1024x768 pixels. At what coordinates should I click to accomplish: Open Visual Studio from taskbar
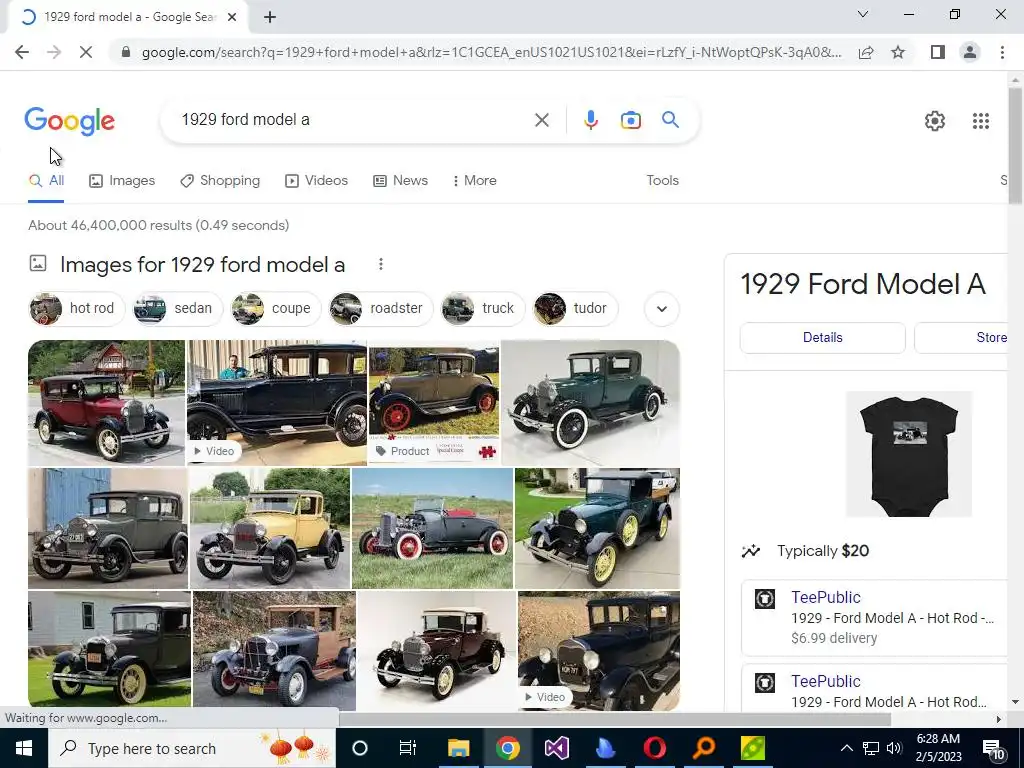[x=556, y=748]
